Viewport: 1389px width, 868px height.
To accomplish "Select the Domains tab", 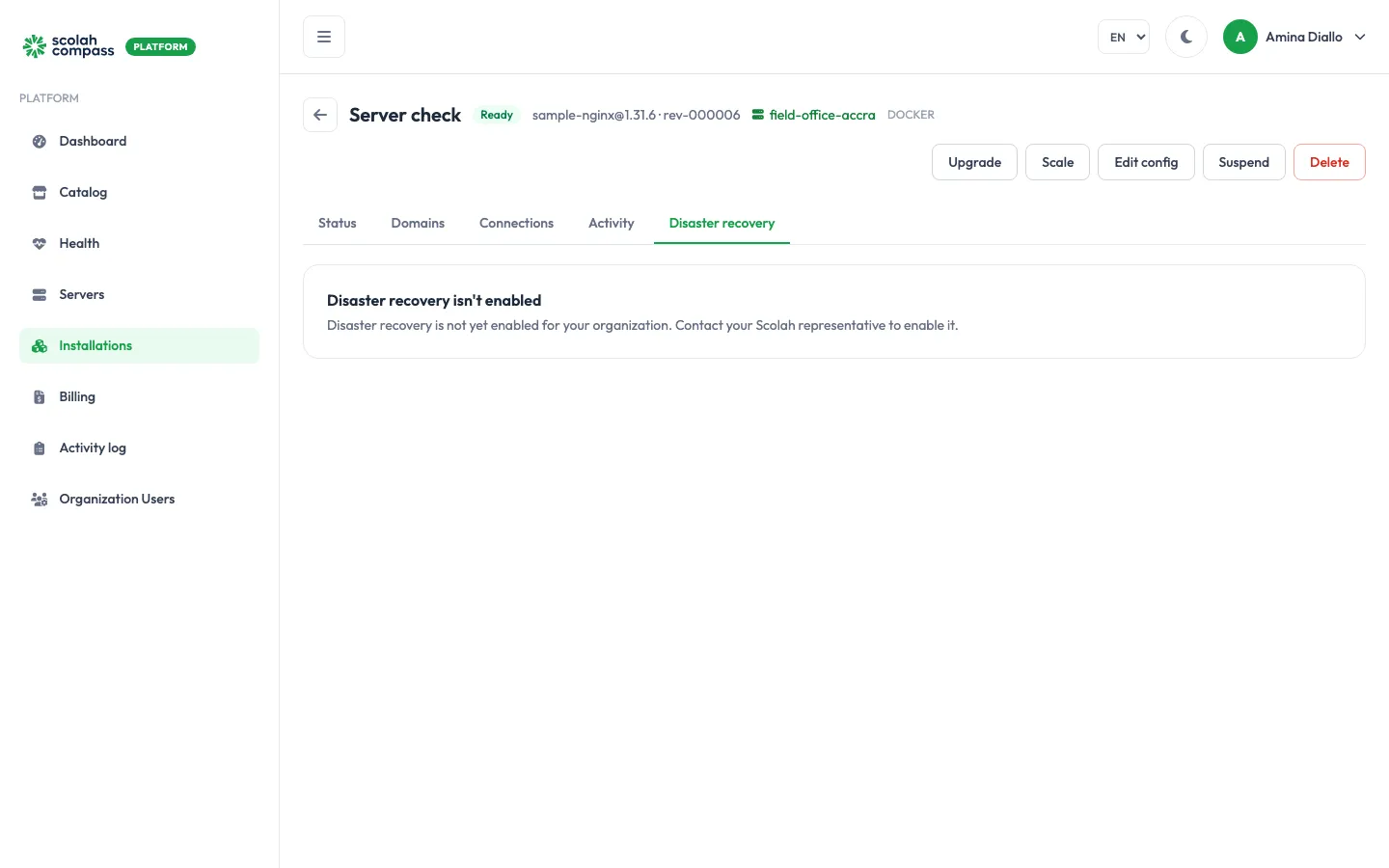I will tap(418, 223).
